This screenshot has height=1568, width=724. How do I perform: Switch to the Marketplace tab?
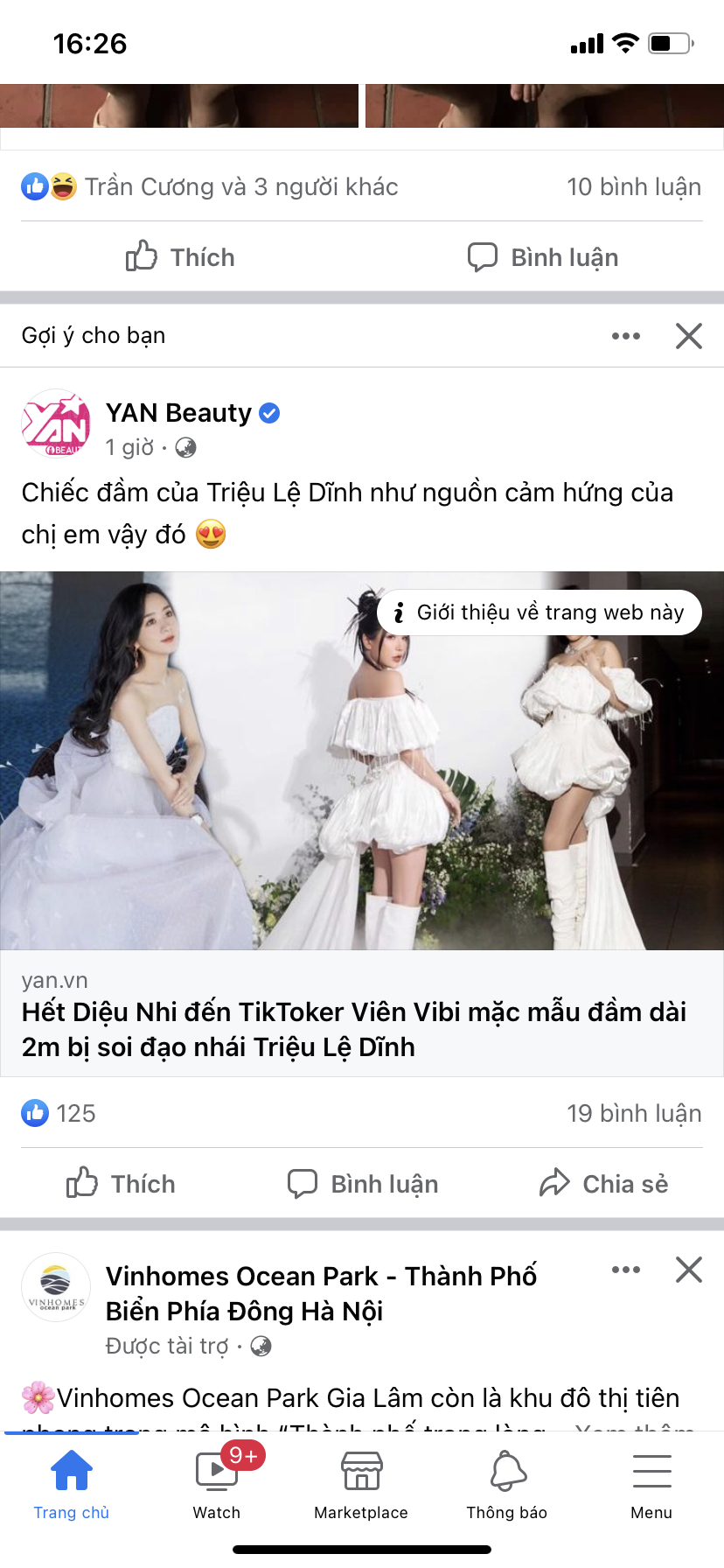coord(361,1483)
